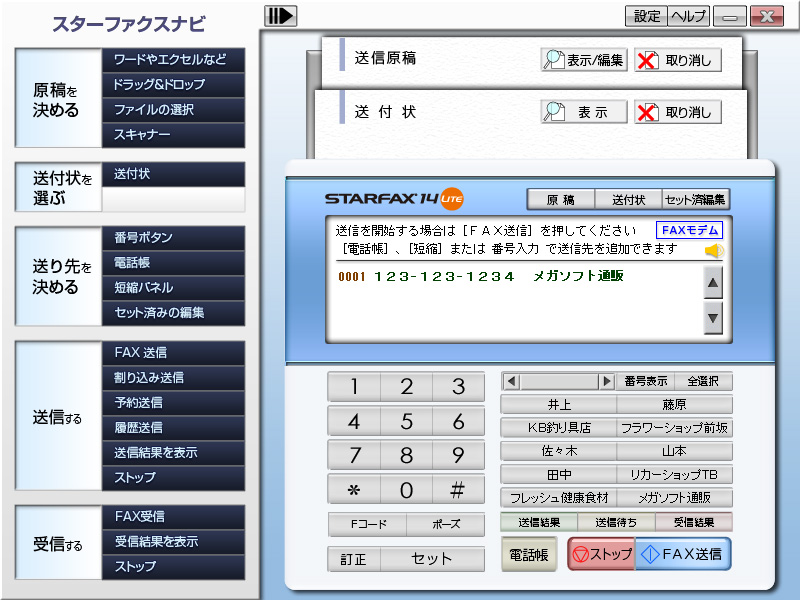Screen dimensions: 800x600
Task: Select speed-dial メガソフト通販
Action: click(674, 497)
